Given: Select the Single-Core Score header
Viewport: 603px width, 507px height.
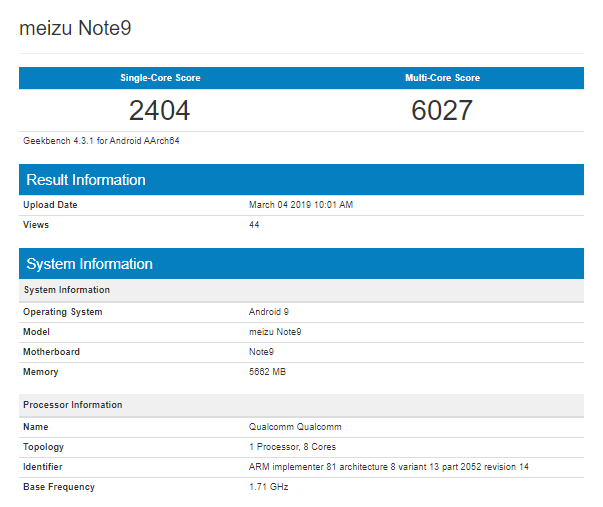Looking at the screenshot, I should pos(160,78).
